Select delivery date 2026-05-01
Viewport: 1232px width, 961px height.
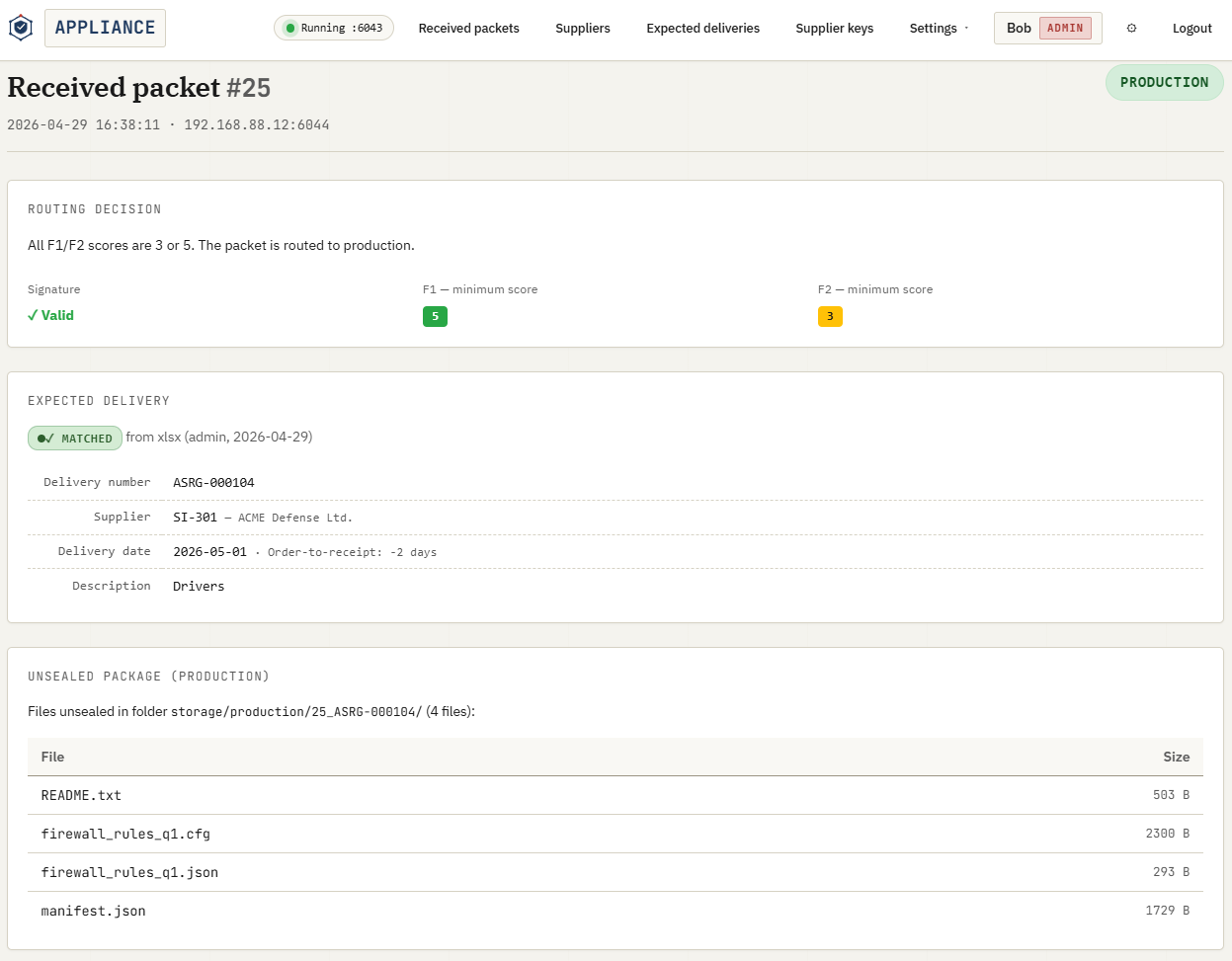tap(209, 551)
